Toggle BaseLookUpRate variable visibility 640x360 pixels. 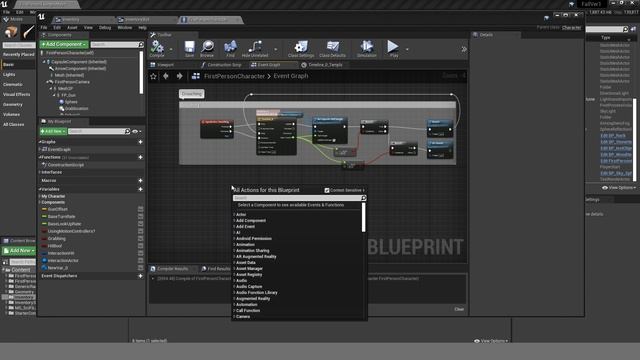coord(140,224)
